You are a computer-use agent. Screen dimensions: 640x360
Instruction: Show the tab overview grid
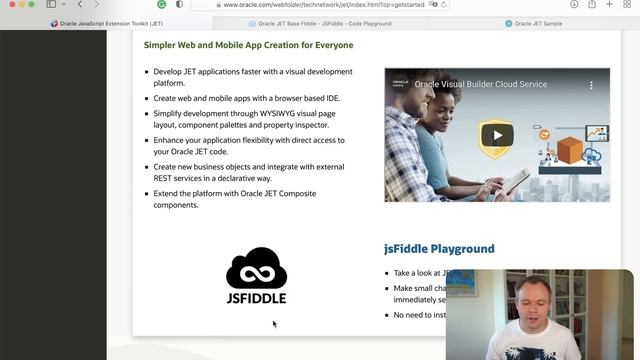(x=627, y=4)
